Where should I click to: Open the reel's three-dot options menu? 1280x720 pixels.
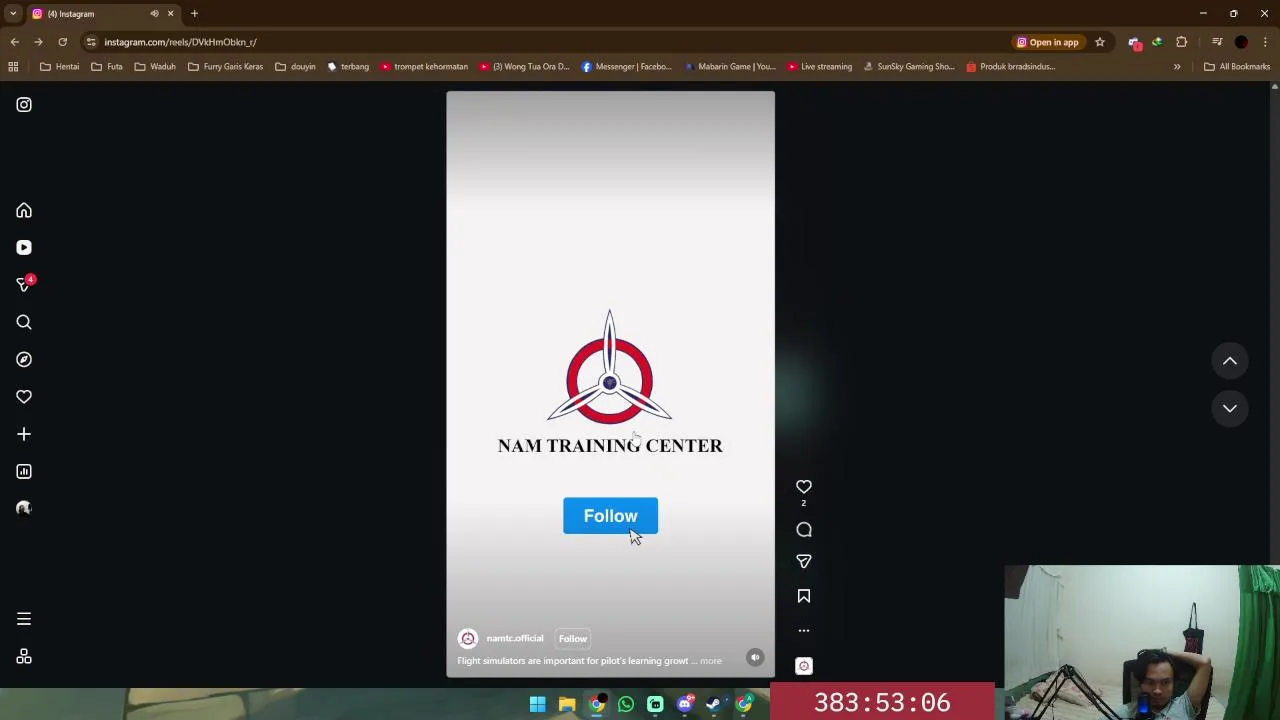(804, 631)
